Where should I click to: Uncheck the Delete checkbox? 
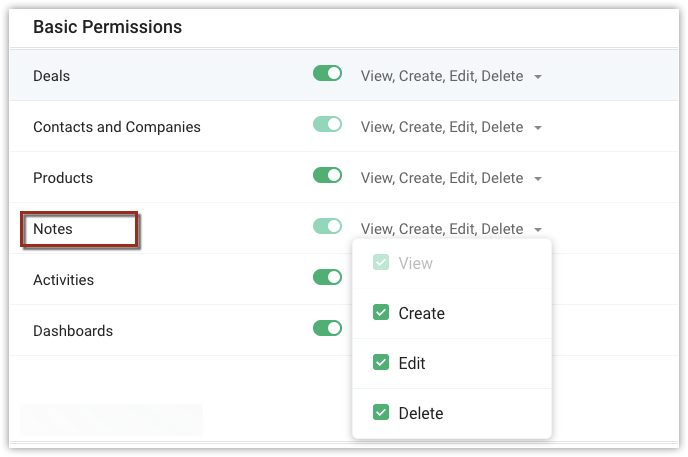[x=381, y=413]
